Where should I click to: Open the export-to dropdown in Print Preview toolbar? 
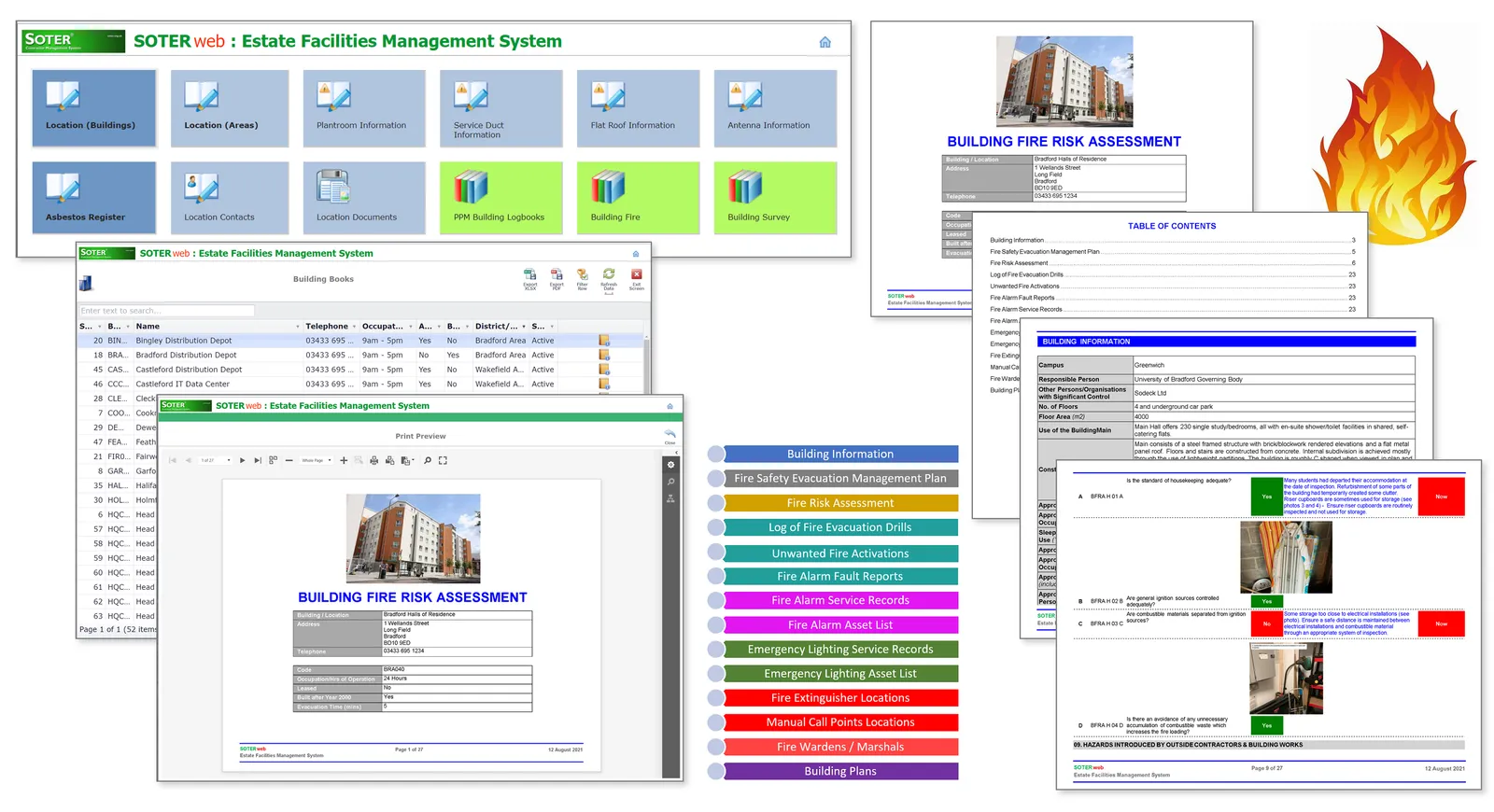click(407, 460)
